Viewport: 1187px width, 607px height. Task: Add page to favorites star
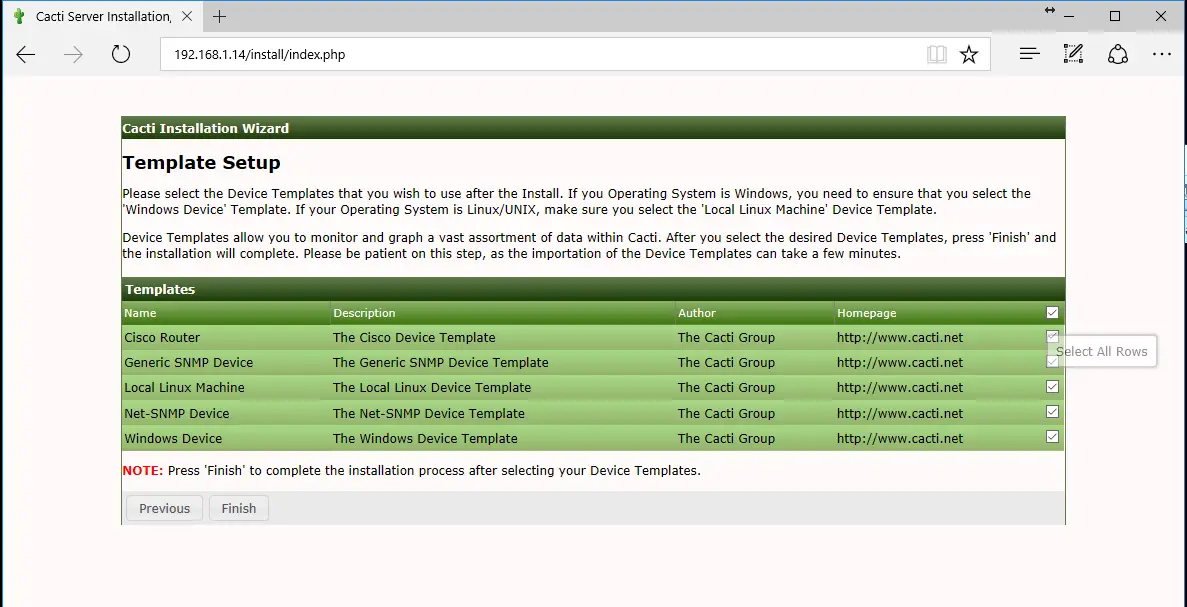[x=968, y=54]
